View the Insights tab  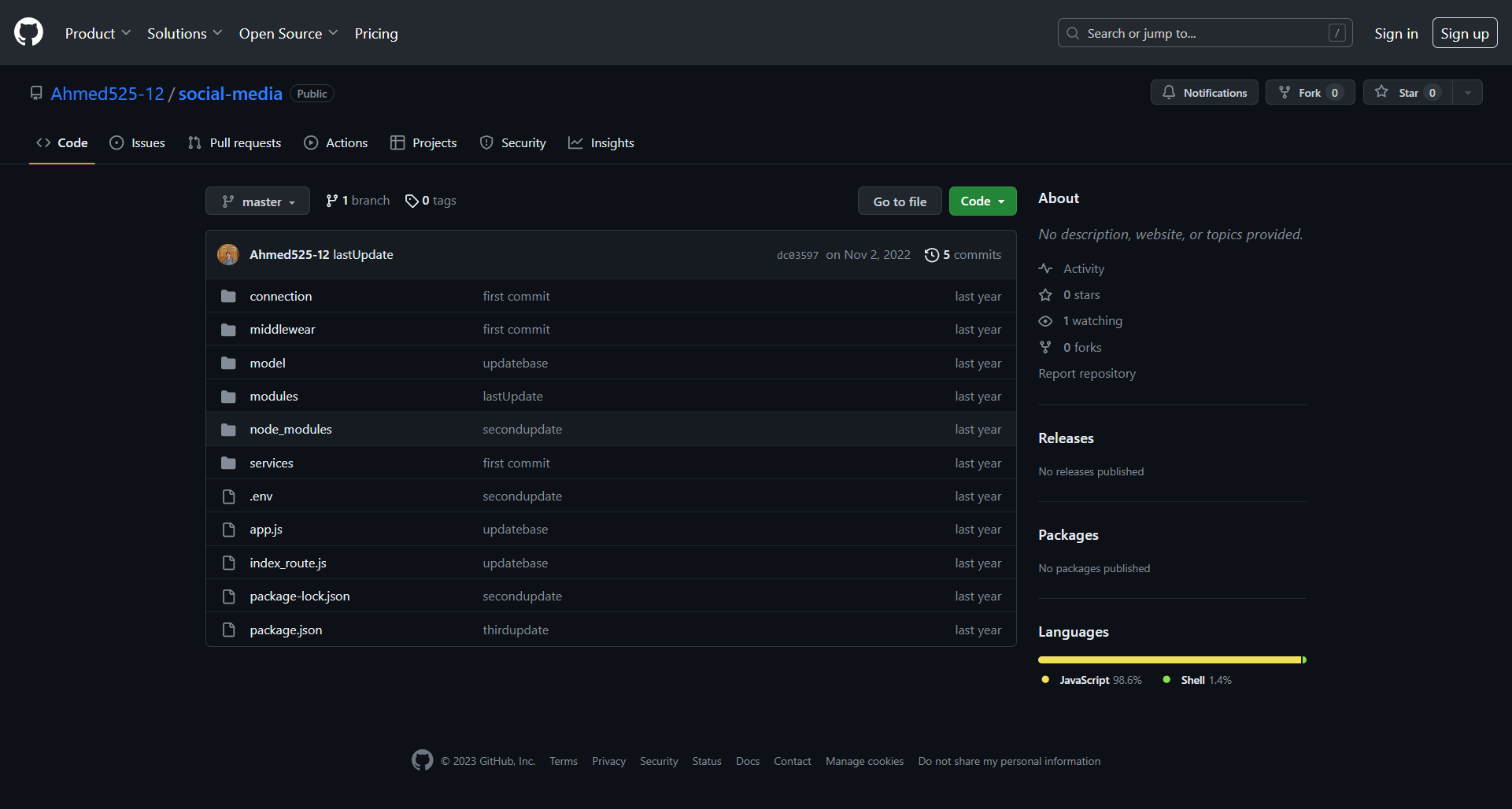(601, 142)
